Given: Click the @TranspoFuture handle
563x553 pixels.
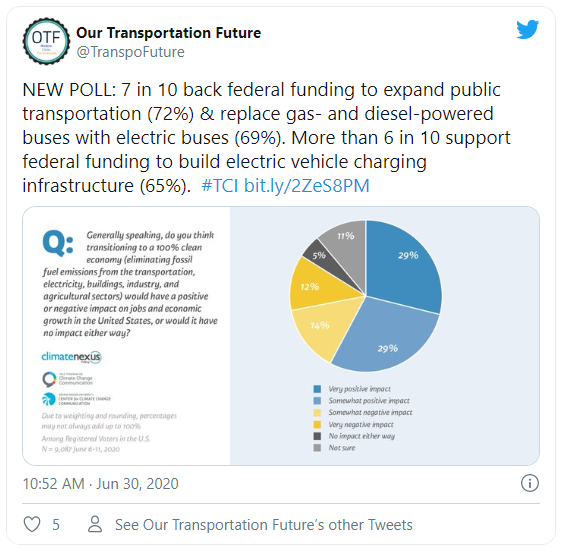Looking at the screenshot, I should click(x=131, y=52).
